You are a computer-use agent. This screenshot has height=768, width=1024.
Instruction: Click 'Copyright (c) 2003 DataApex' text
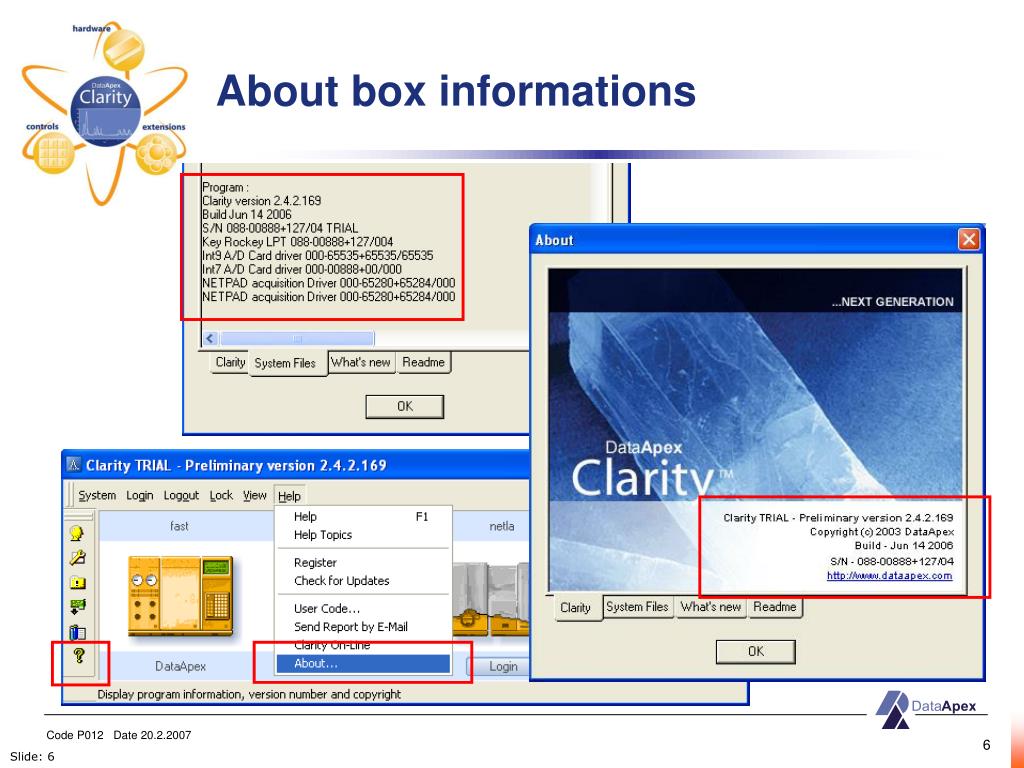coord(882,532)
